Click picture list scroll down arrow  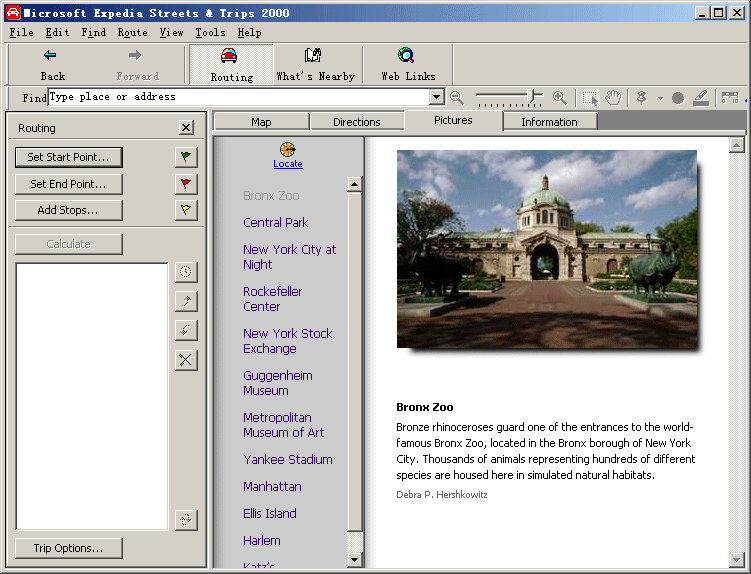(x=354, y=559)
